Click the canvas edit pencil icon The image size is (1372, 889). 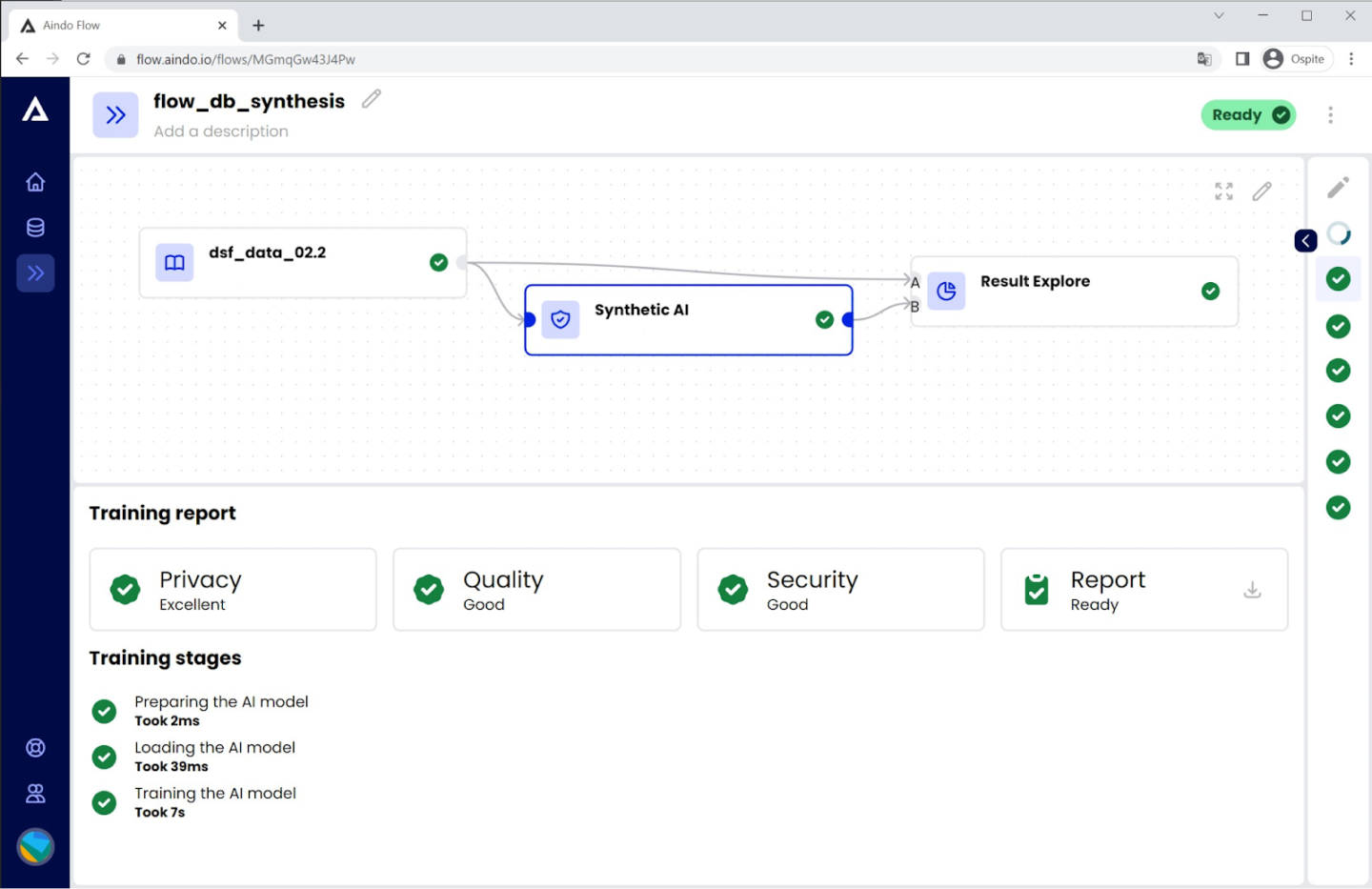click(x=1261, y=192)
